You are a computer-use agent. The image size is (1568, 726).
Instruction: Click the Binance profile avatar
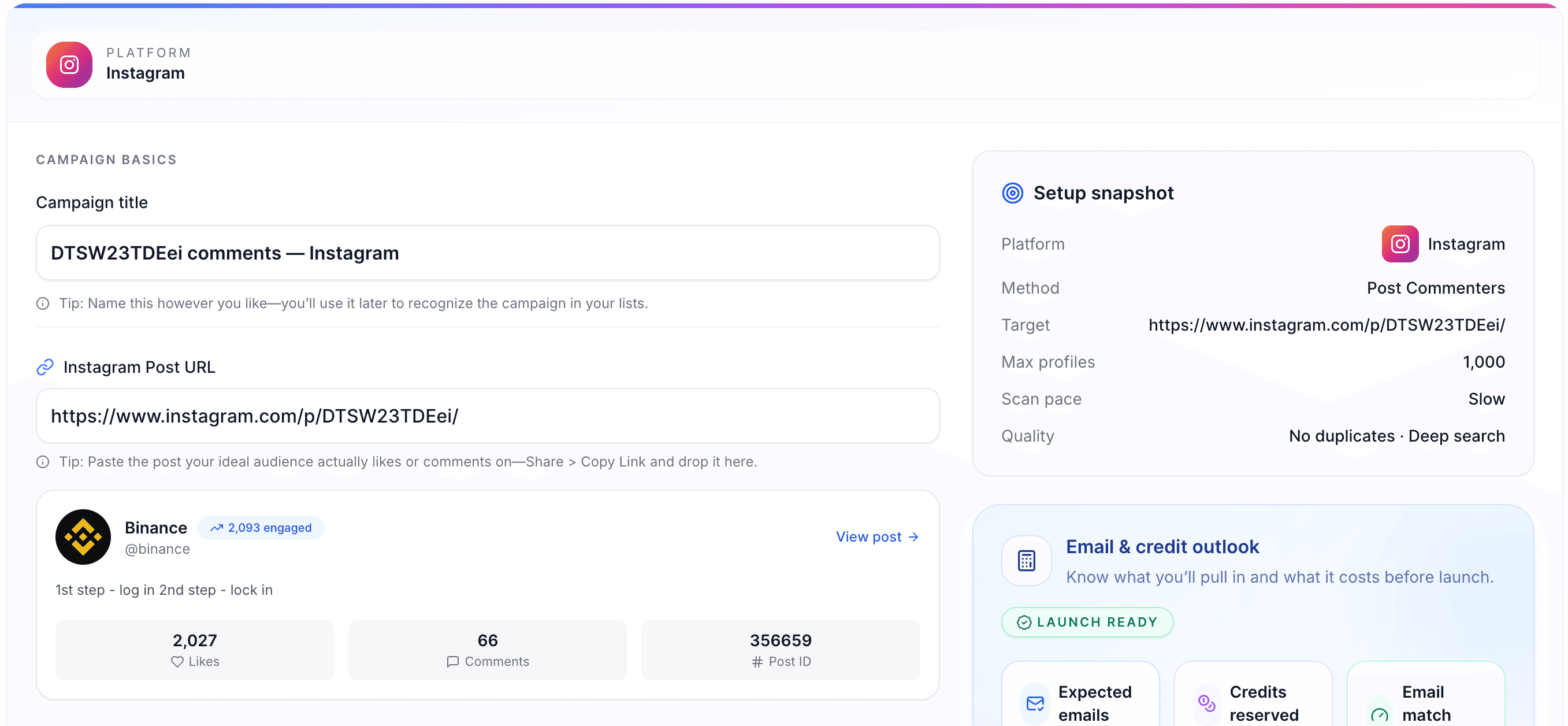click(x=83, y=537)
